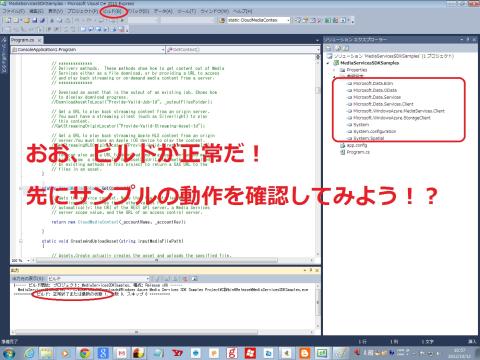This screenshot has height=360, width=480.
Task: Open the デバッグ(D) menu
Action: pos(138,11)
